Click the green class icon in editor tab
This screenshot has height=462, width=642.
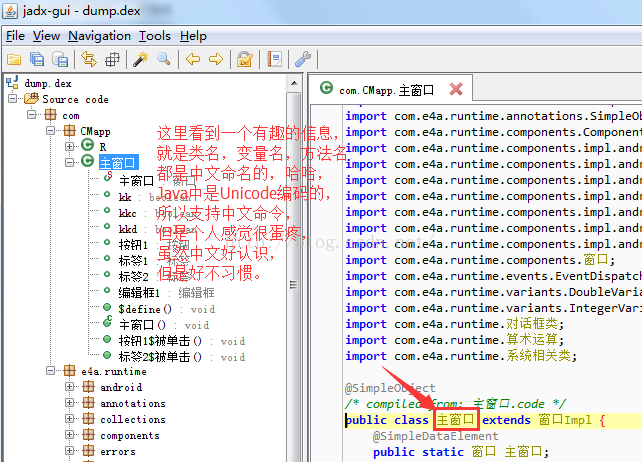point(326,88)
